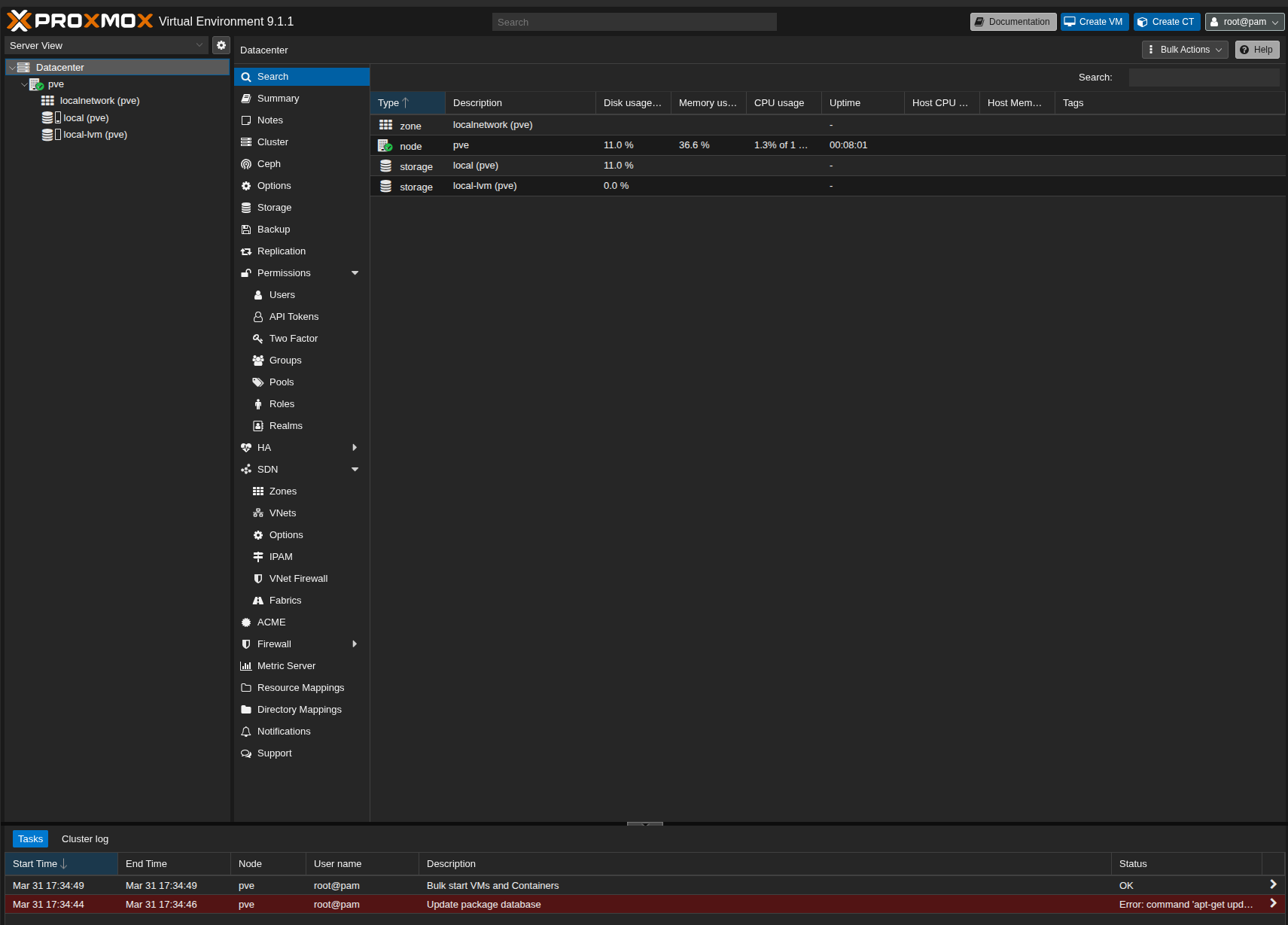
Task: Click the Backup floppy icon
Action: tap(246, 230)
